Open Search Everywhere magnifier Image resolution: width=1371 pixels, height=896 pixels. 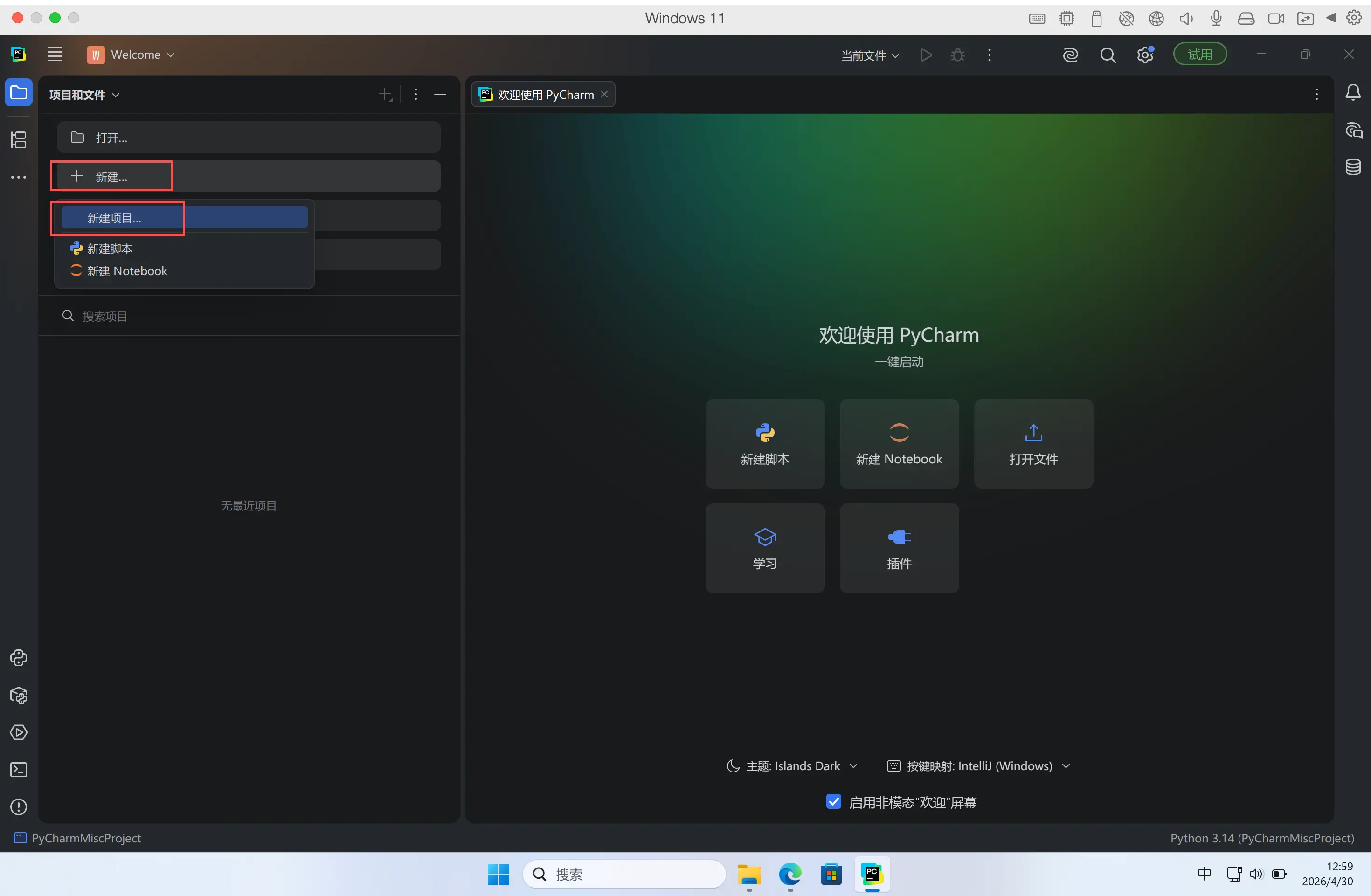pyautogui.click(x=1108, y=55)
